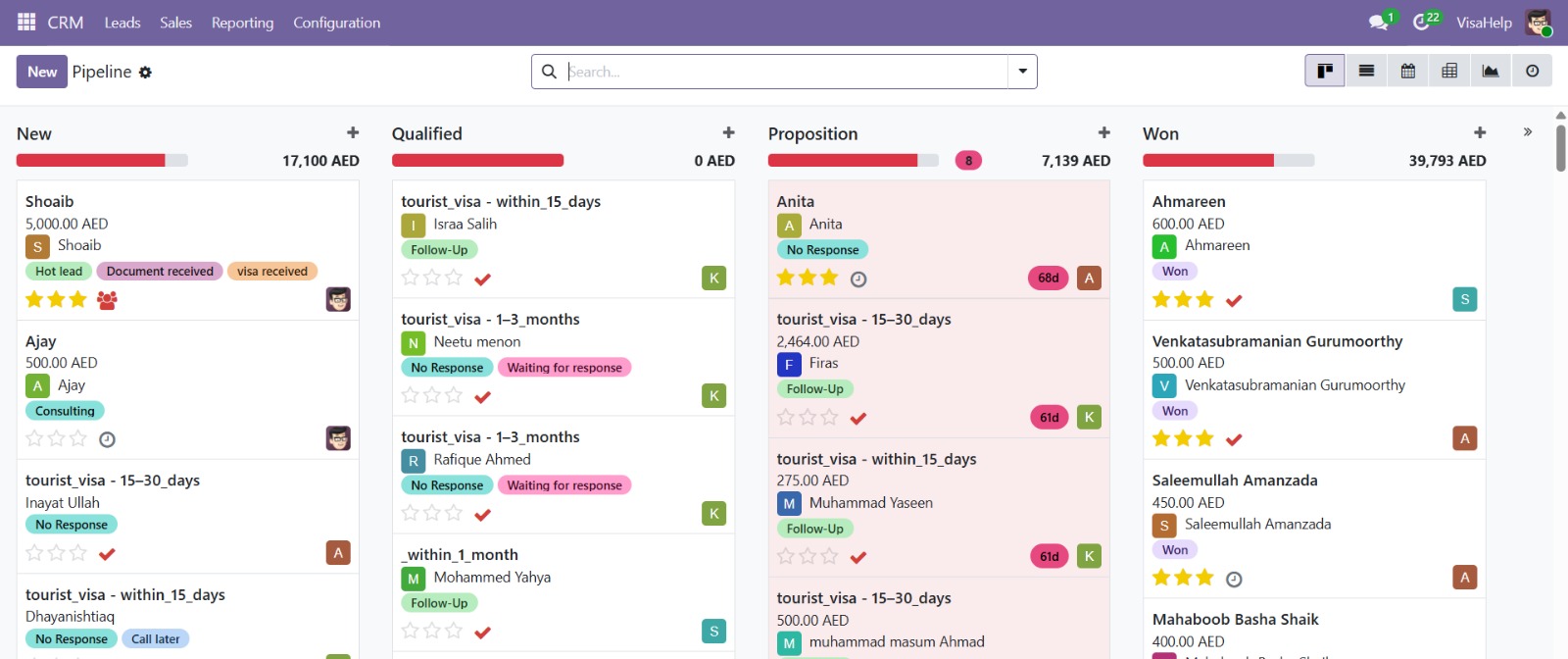The width and height of the screenshot is (1568, 659).
Task: Click the 68d rotting badge on Anita card
Action: [x=1049, y=279]
